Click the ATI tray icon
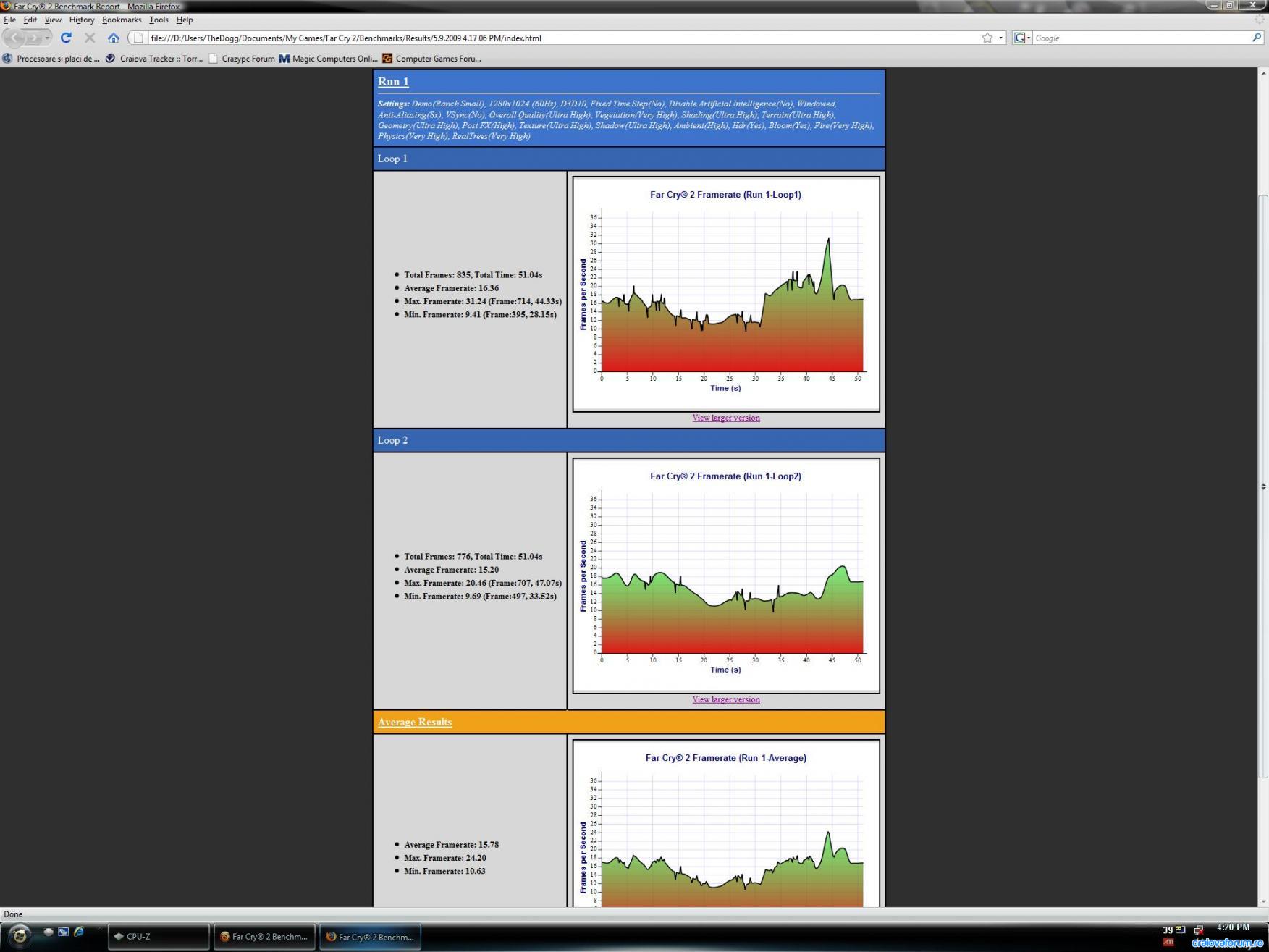Screen dimensions: 1269x952 coord(1168,943)
